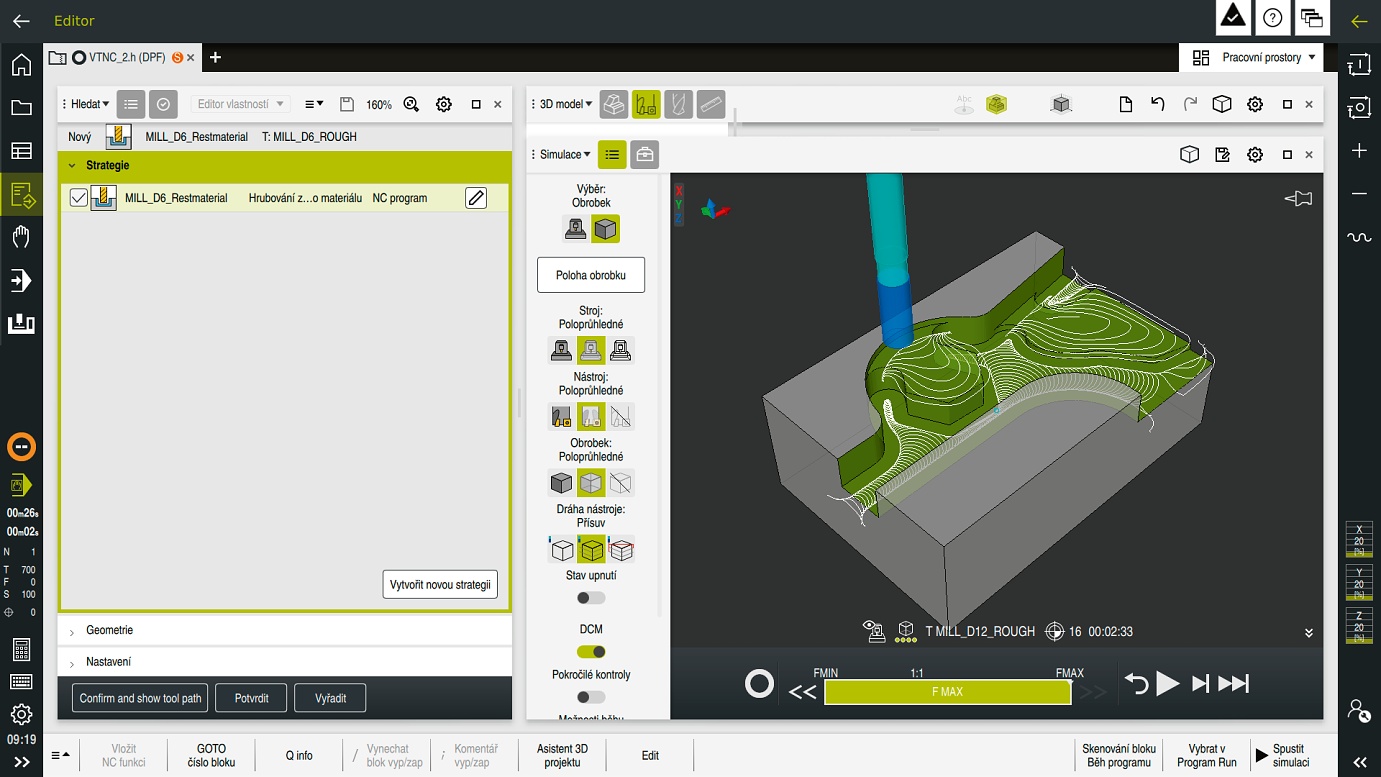Viewport: 1381px width, 777px height.
Task: Click the Vytvořit novou strategii button
Action: pos(440,585)
